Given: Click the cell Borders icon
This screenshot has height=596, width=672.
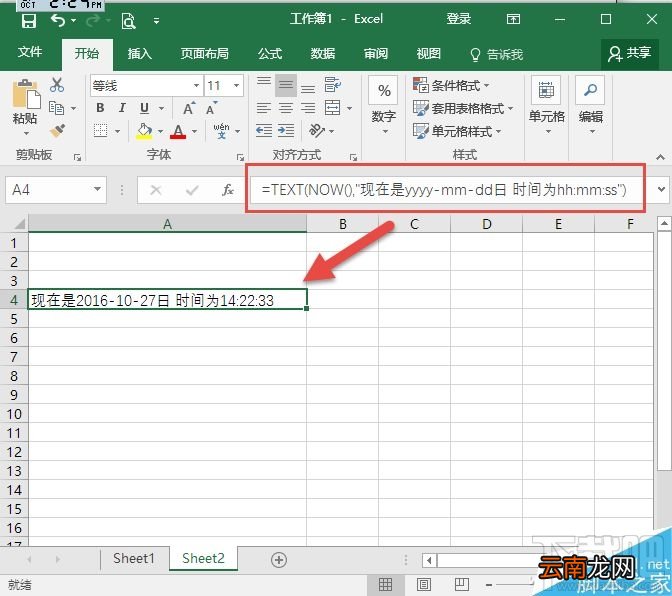Looking at the screenshot, I should click(100, 131).
